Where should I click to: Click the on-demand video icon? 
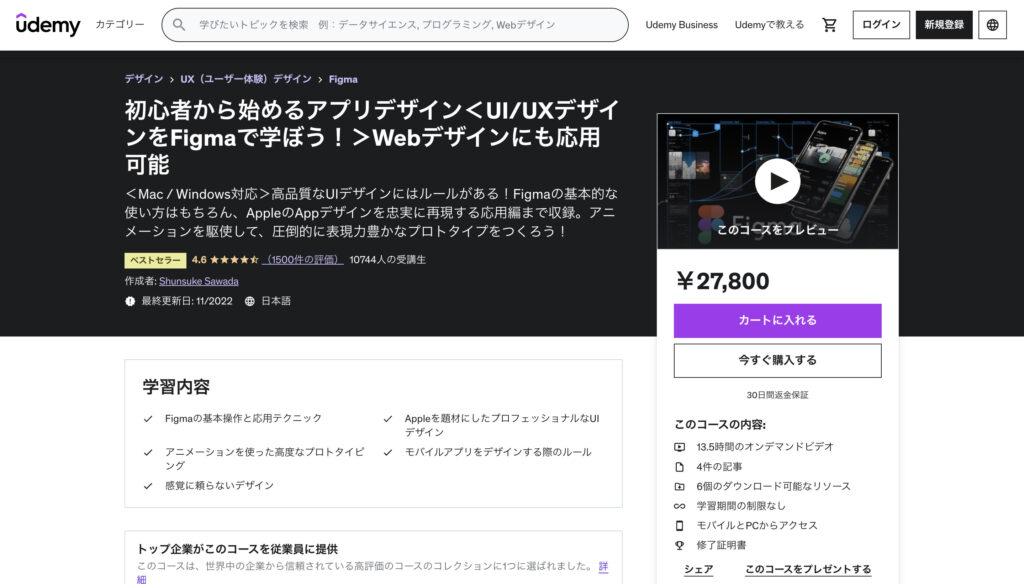(680, 447)
